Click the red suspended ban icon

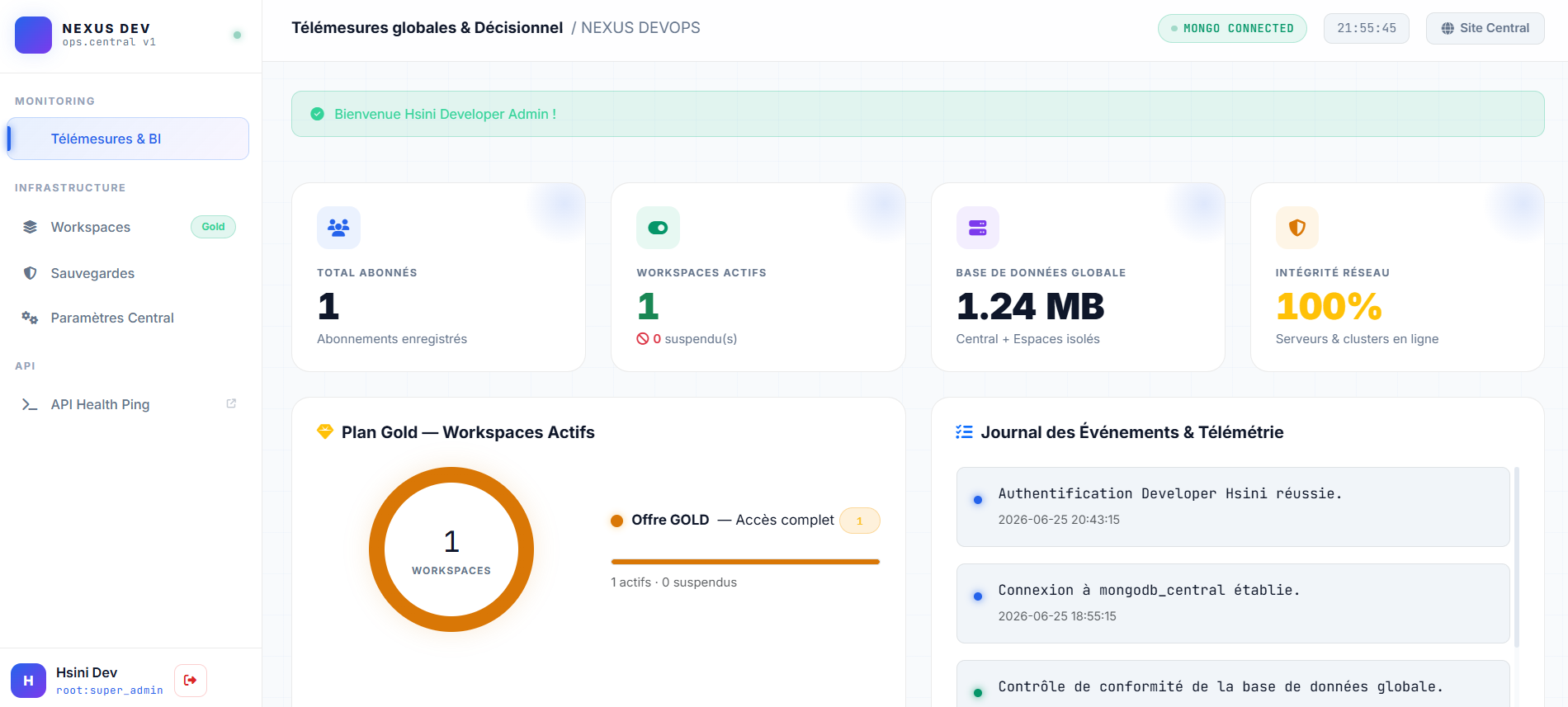pos(642,338)
